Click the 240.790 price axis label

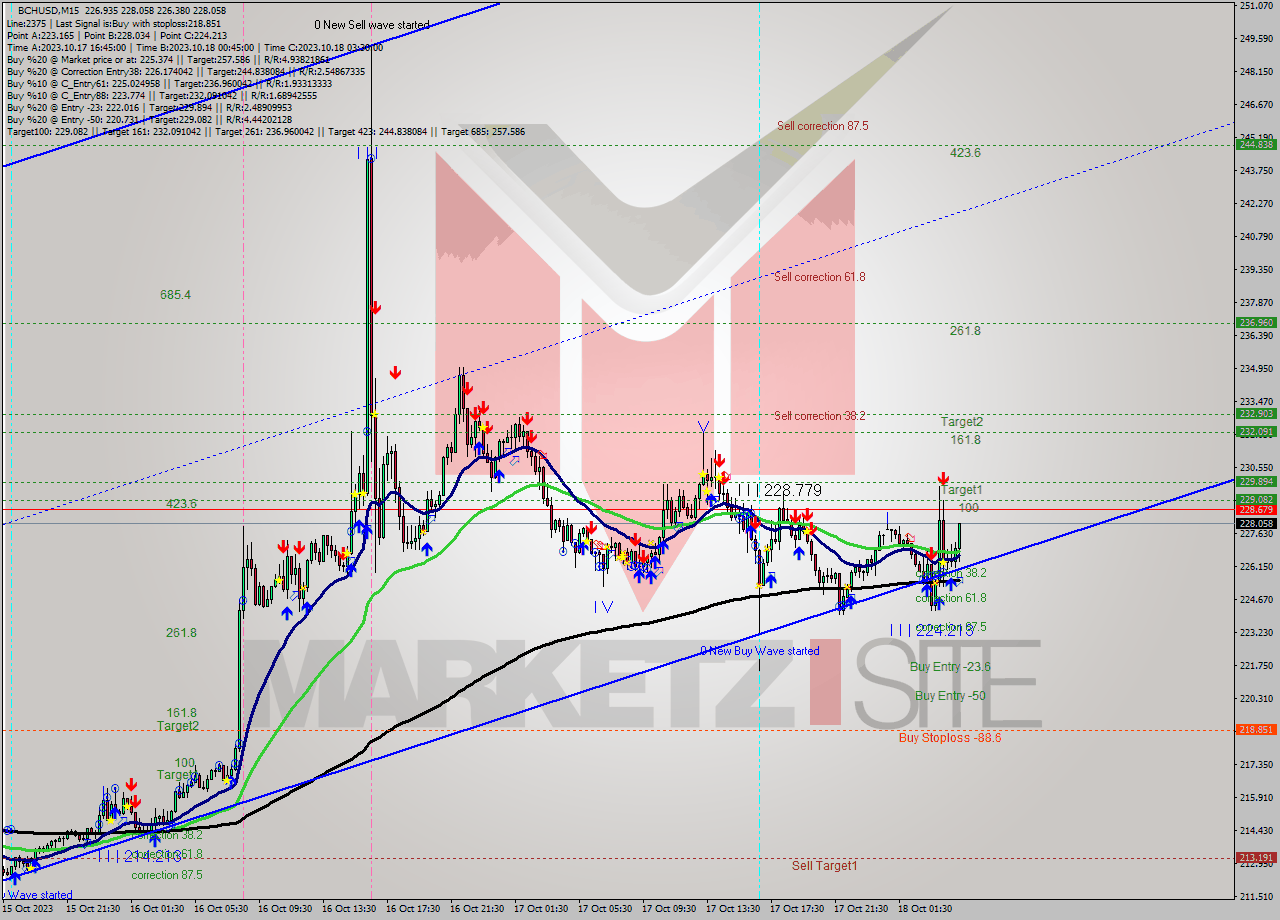pyautogui.click(x=1255, y=237)
